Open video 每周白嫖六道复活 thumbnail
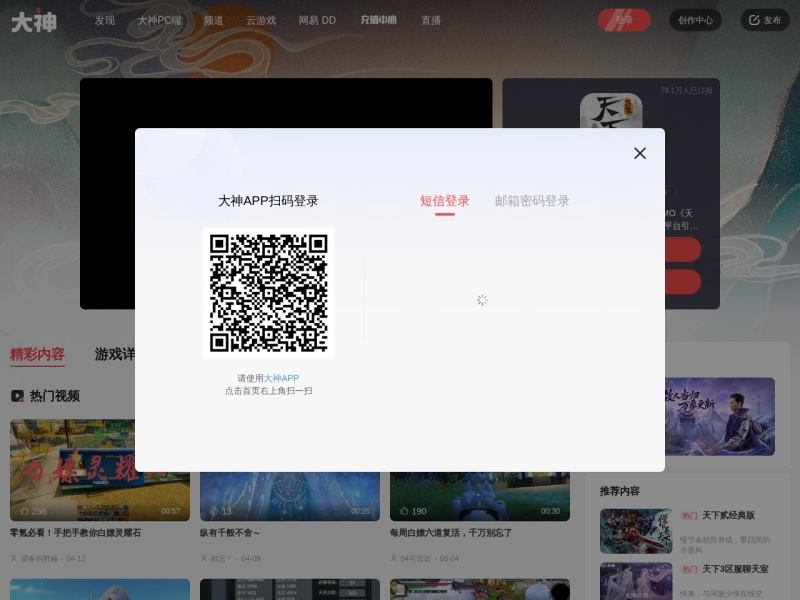Screen dimensions: 800x600 [480, 496]
